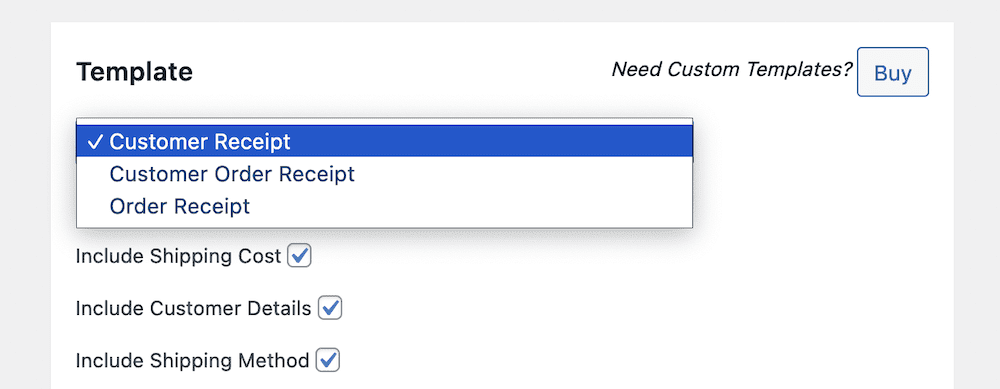This screenshot has width=1000, height=389.
Task: Click the blue tick in Customer Details box
Action: tap(330, 308)
